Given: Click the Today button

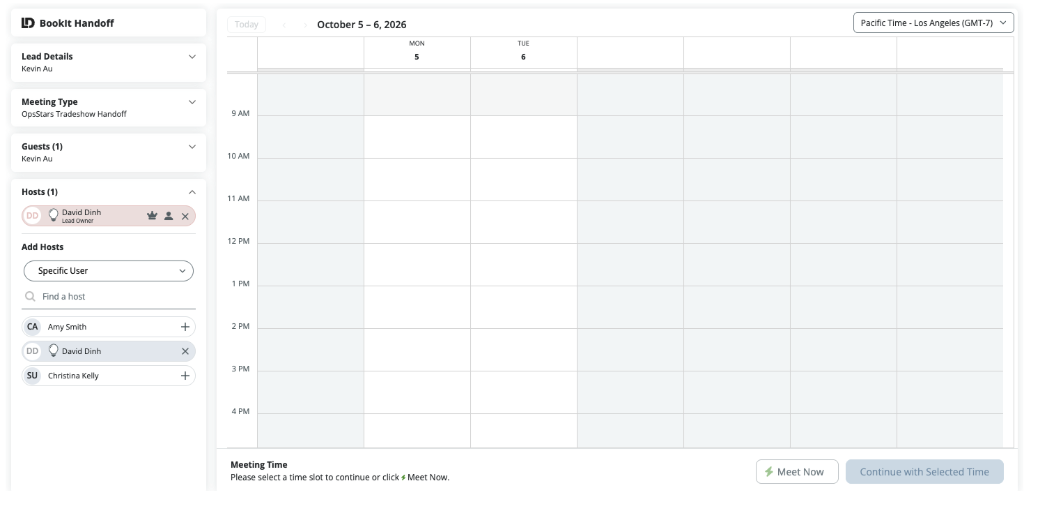Looking at the screenshot, I should [246, 25].
